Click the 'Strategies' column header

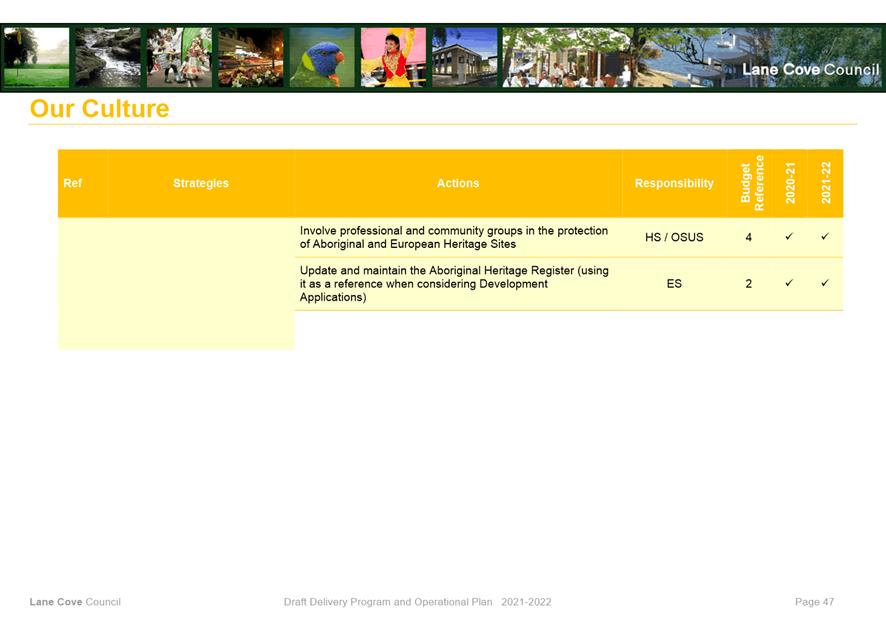(x=201, y=183)
